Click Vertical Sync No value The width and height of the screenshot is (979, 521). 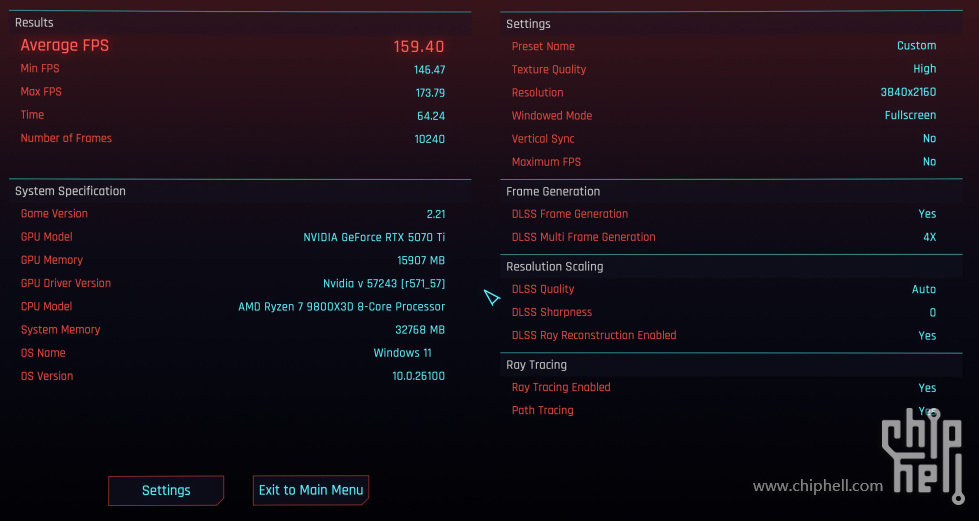pyautogui.click(x=930, y=139)
